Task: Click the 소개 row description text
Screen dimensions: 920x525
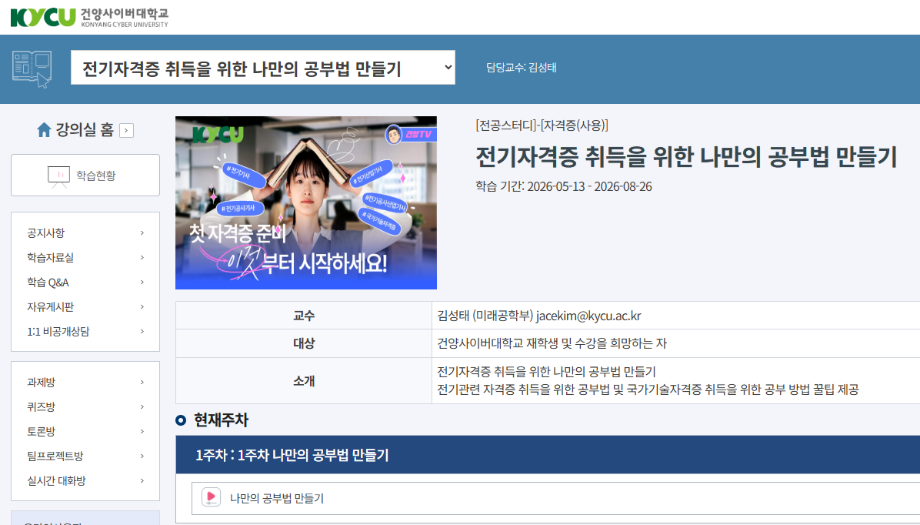Action: (x=648, y=380)
